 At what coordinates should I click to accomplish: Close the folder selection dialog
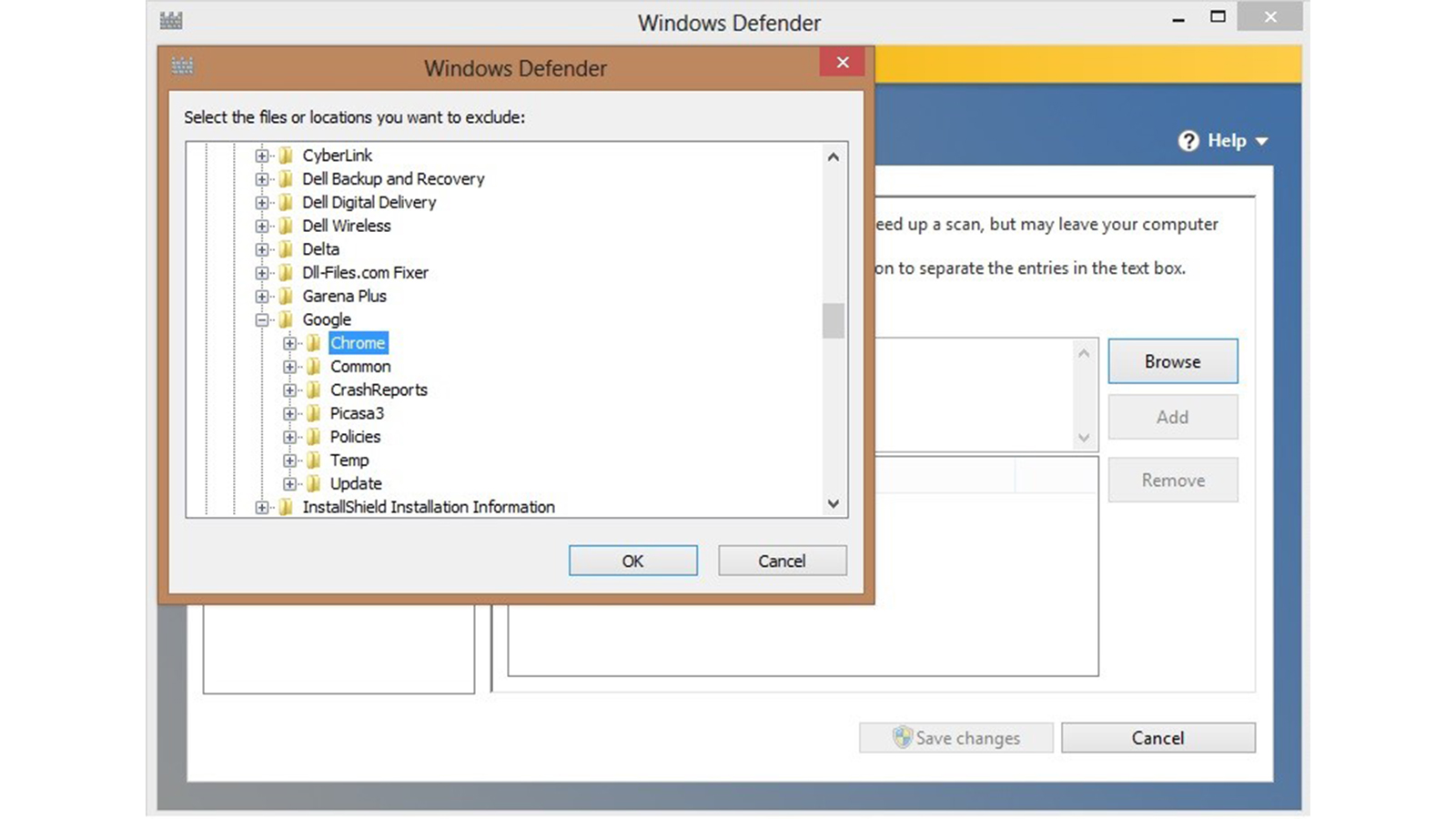point(843,62)
